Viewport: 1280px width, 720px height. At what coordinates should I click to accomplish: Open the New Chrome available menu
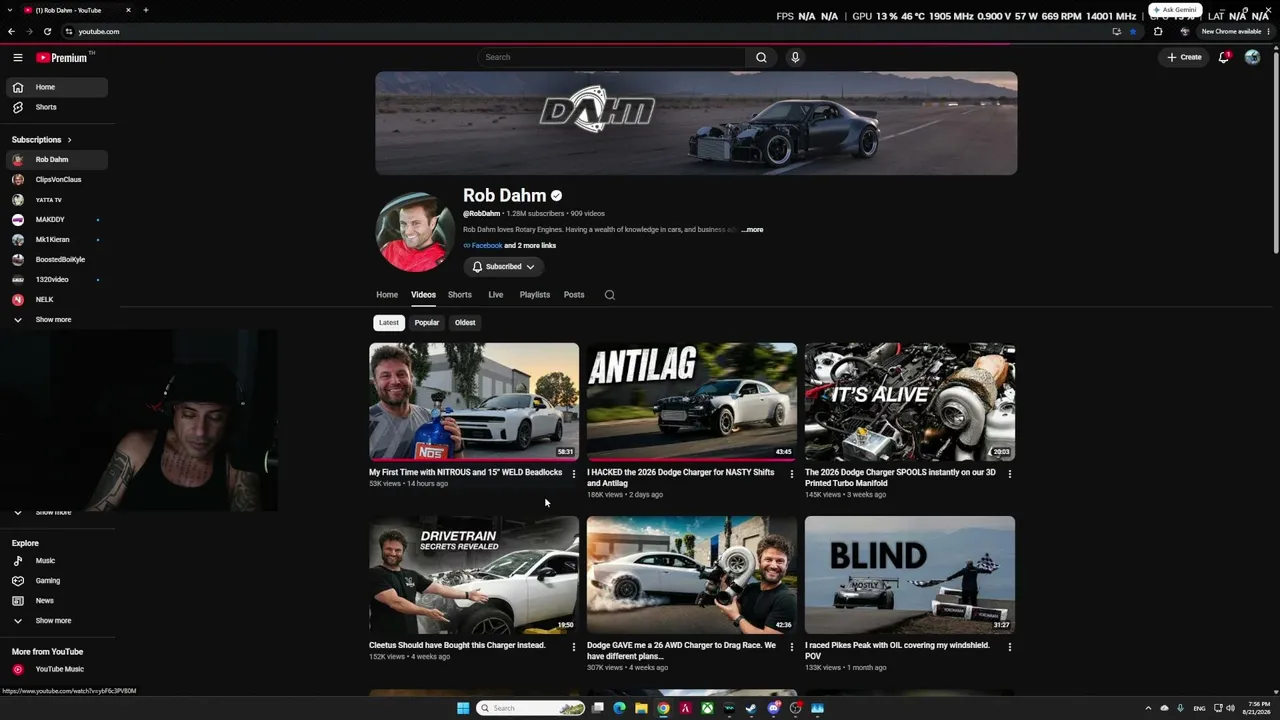click(x=1234, y=31)
